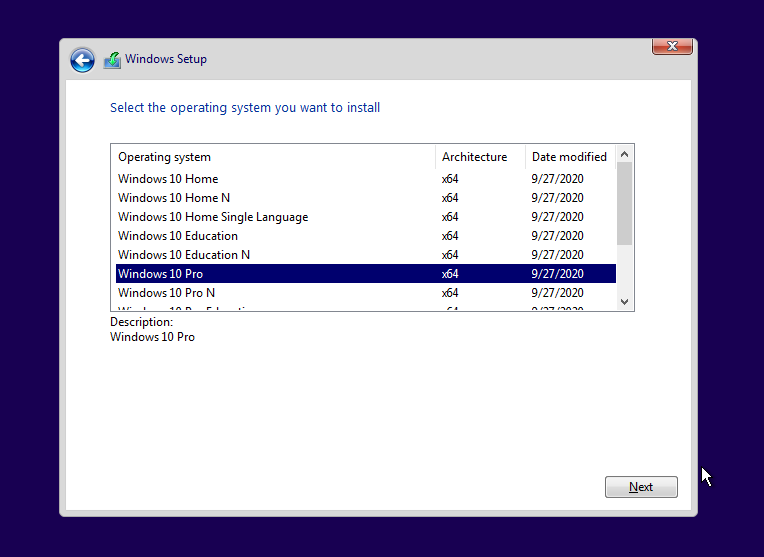Click the Windows Setup icon in title bar
This screenshot has height=557, width=764.
[x=112, y=60]
